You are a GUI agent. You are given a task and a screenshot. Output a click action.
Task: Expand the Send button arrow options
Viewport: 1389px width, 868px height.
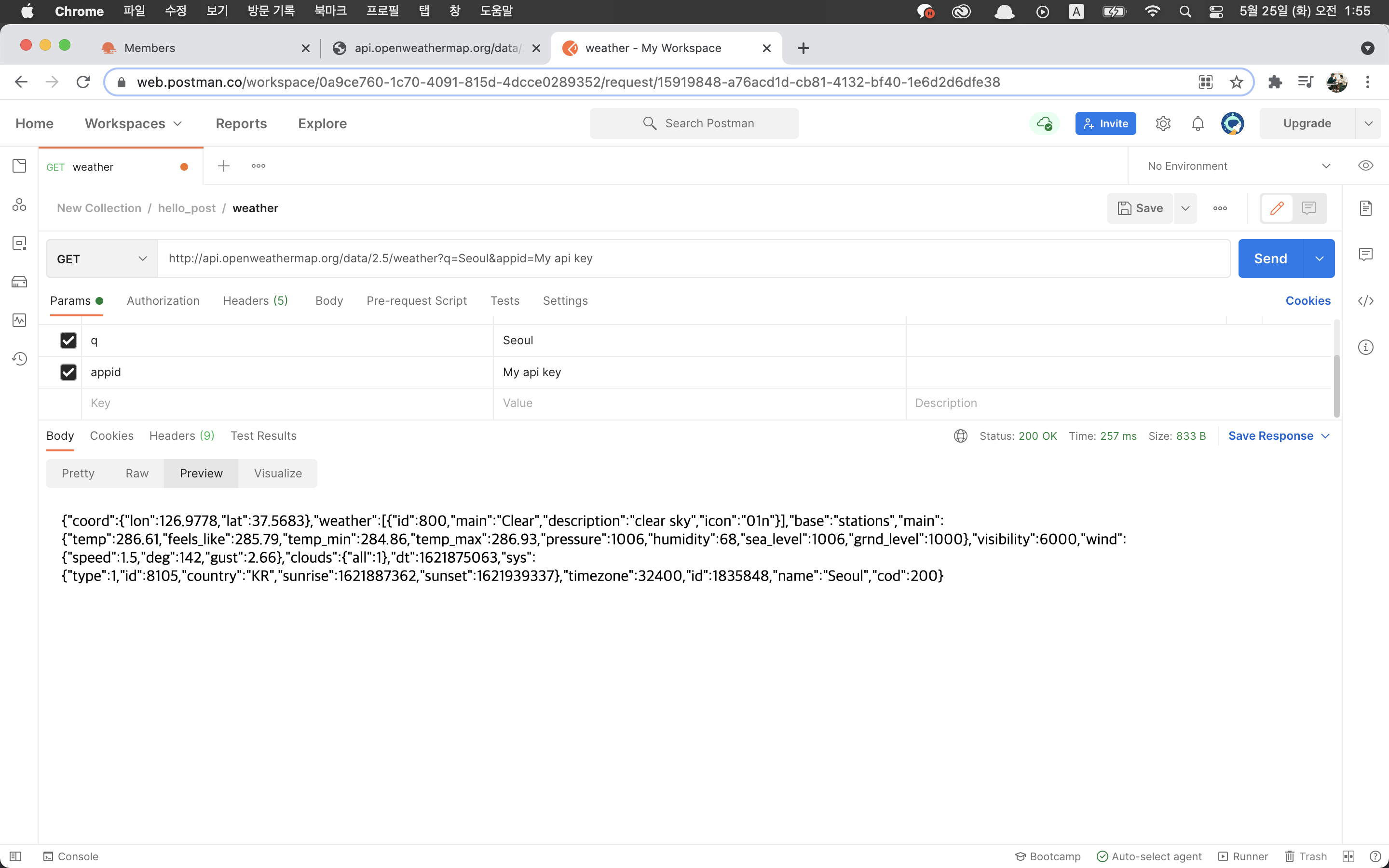(x=1319, y=259)
